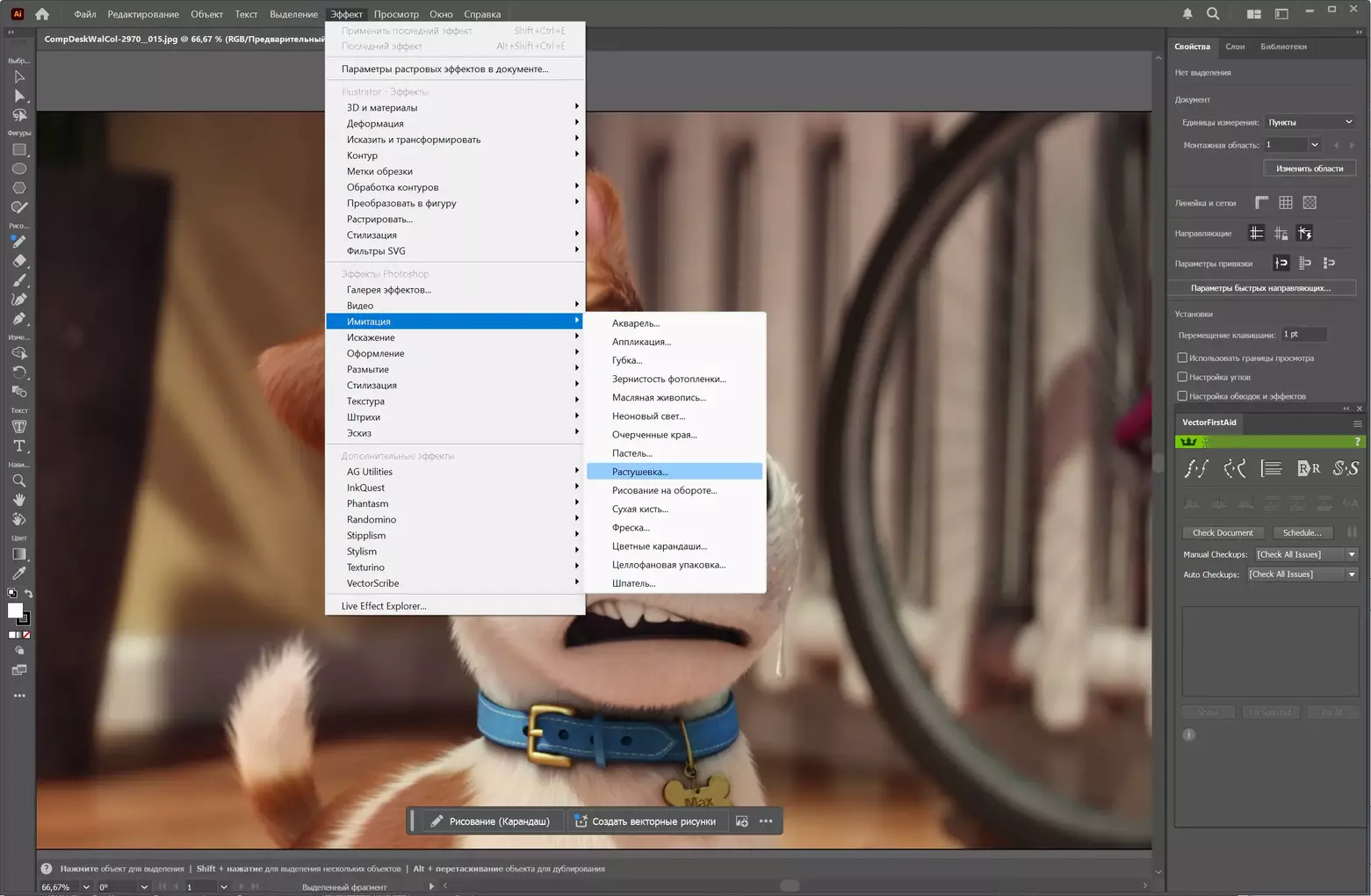Switch to the 'Слои' tab
This screenshot has width=1371, height=896.
(1235, 47)
